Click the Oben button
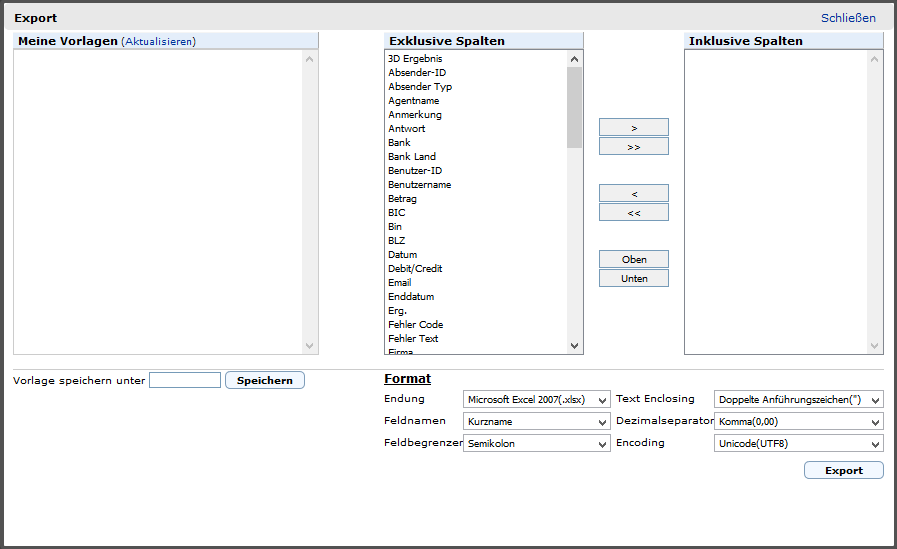 [x=633, y=259]
